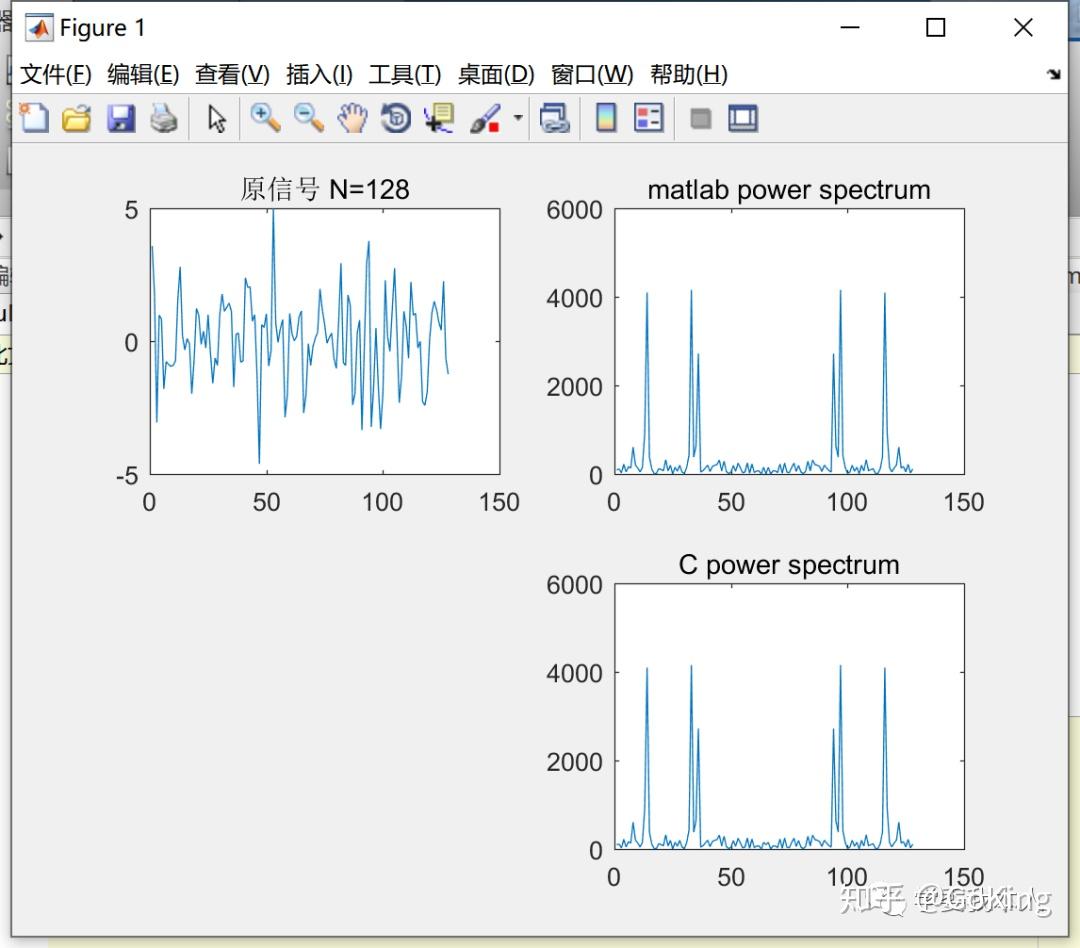Click inside the original signal axes

(325, 342)
